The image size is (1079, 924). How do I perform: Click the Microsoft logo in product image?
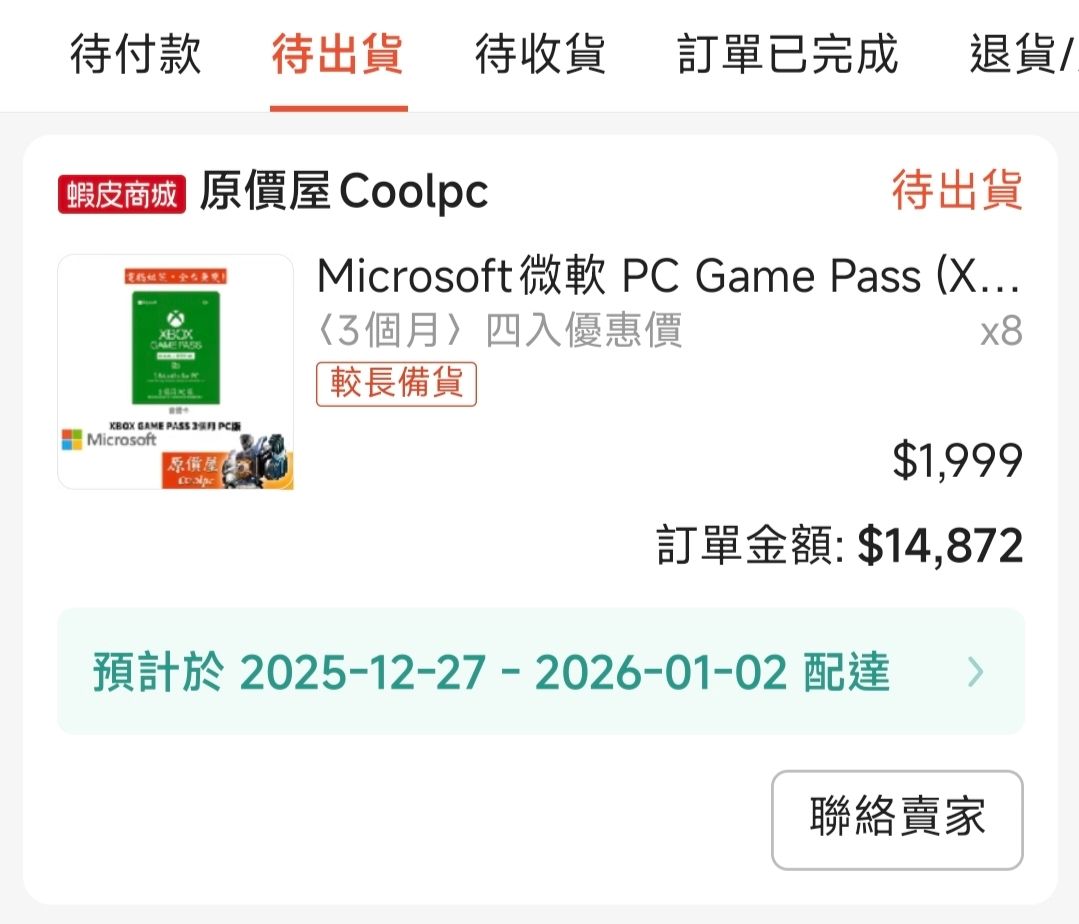(x=110, y=440)
